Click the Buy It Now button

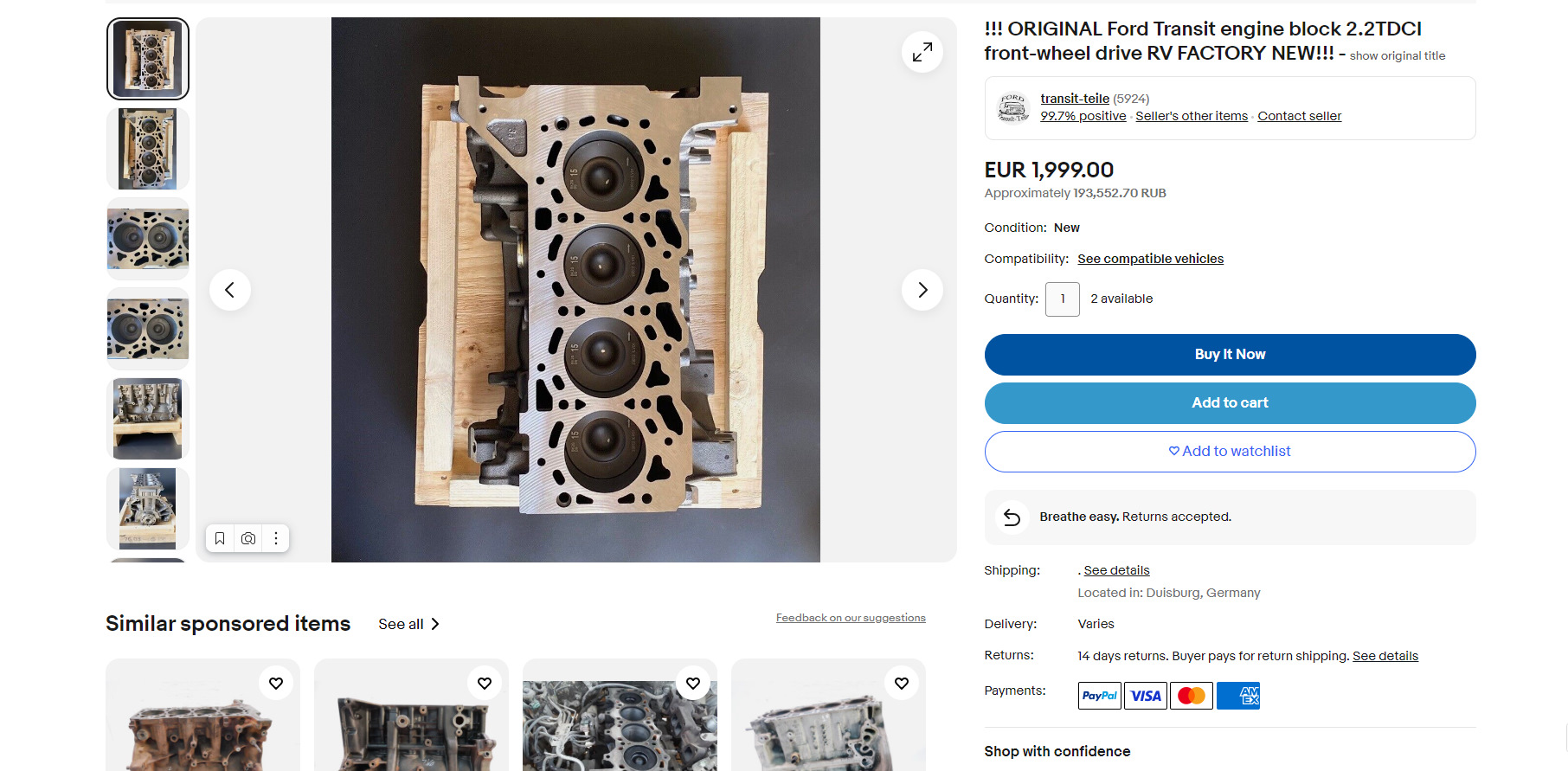1230,355
